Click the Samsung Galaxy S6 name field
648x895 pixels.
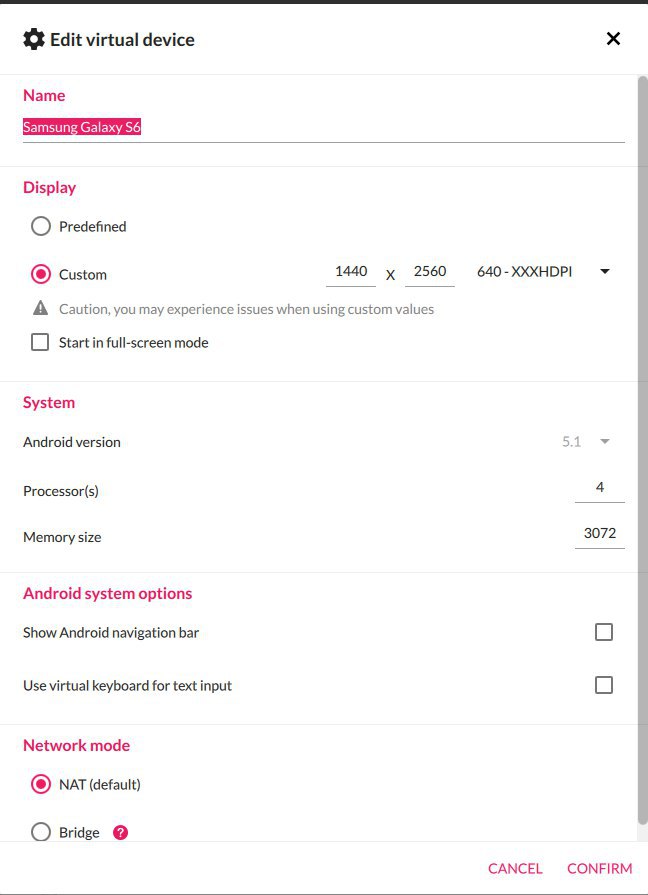click(x=324, y=128)
